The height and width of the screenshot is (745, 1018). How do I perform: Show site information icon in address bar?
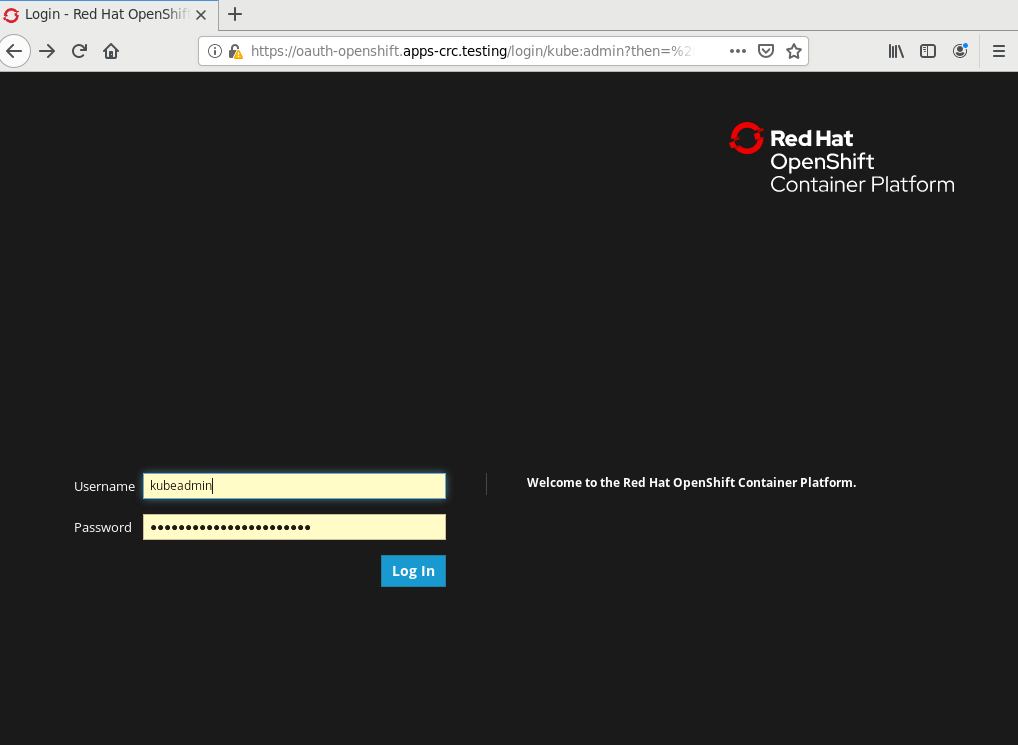215,51
